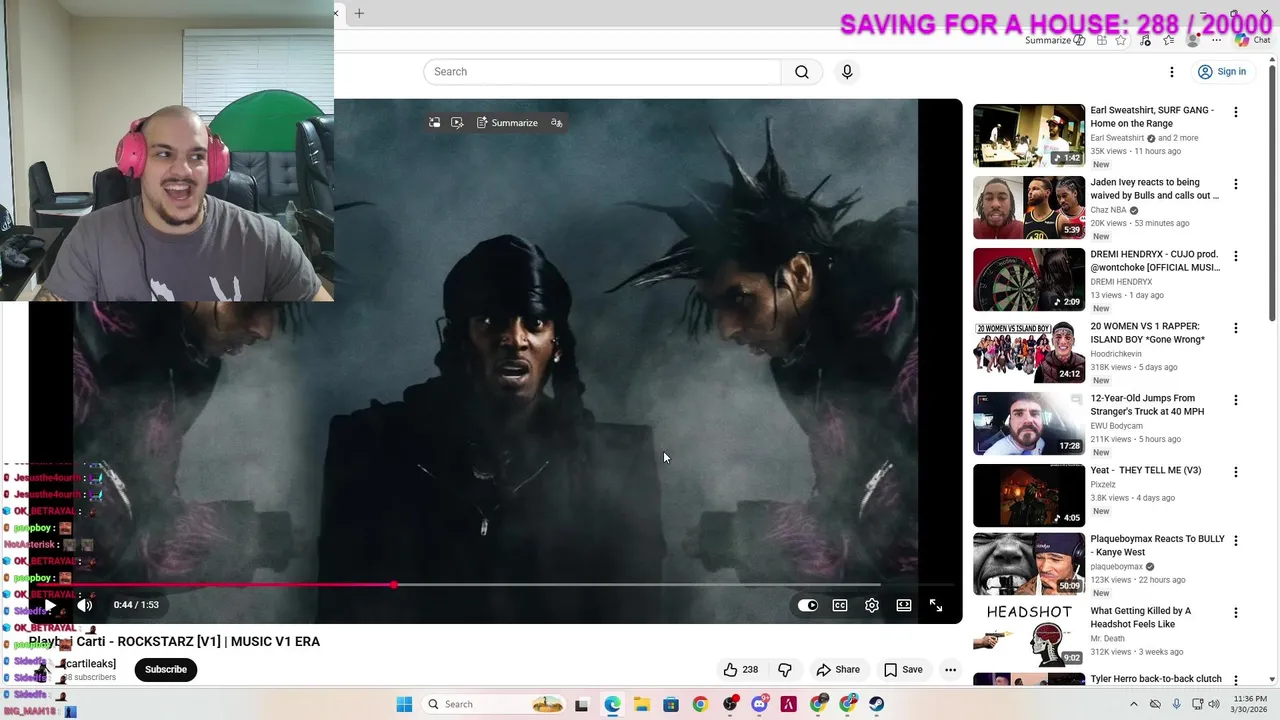The width and height of the screenshot is (1280, 720).
Task: Open menu for 12-Year-Old Jumps video
Action: [1236, 400]
